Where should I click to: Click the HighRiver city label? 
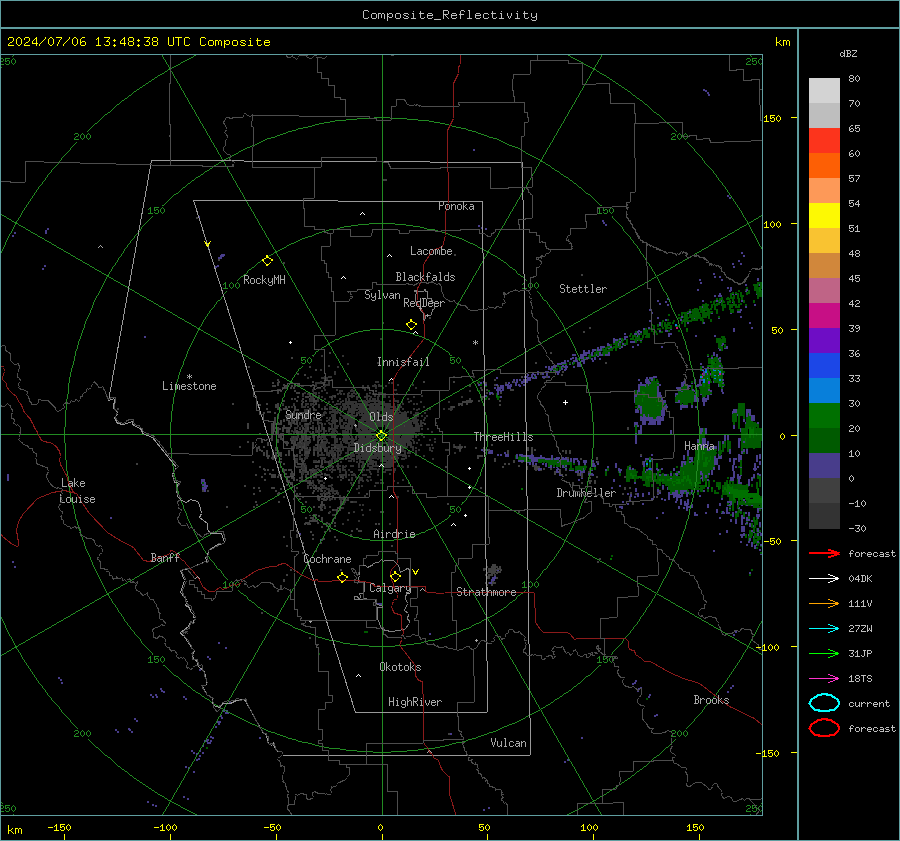coord(415,702)
